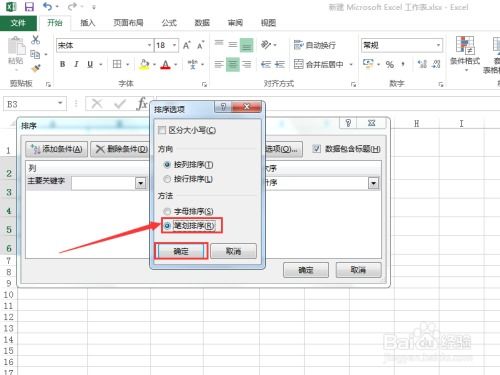
Task: Switch to the 插入 ribbon tab
Action: pyautogui.click(x=88, y=23)
